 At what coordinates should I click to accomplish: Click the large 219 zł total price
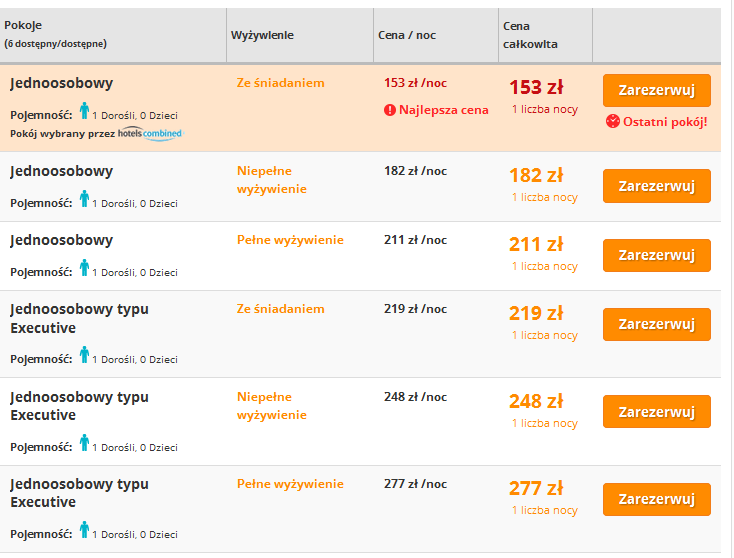point(536,314)
